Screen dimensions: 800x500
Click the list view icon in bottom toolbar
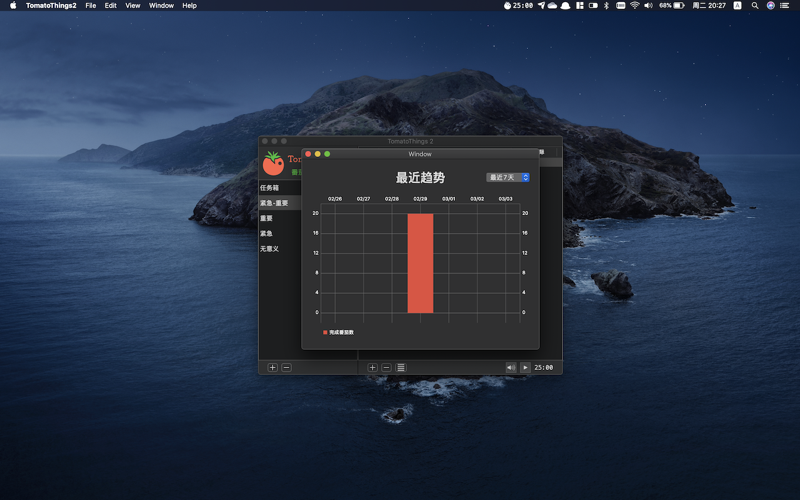click(401, 367)
